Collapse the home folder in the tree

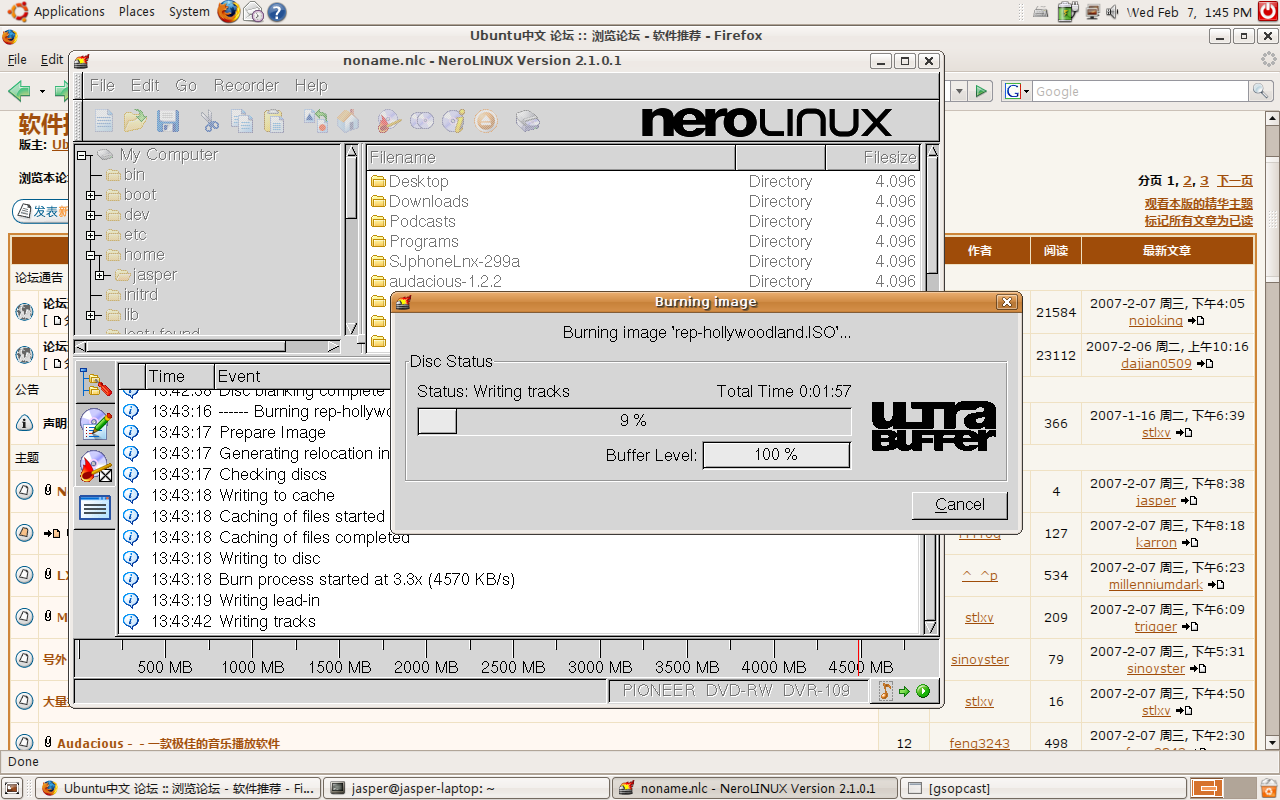click(x=91, y=255)
